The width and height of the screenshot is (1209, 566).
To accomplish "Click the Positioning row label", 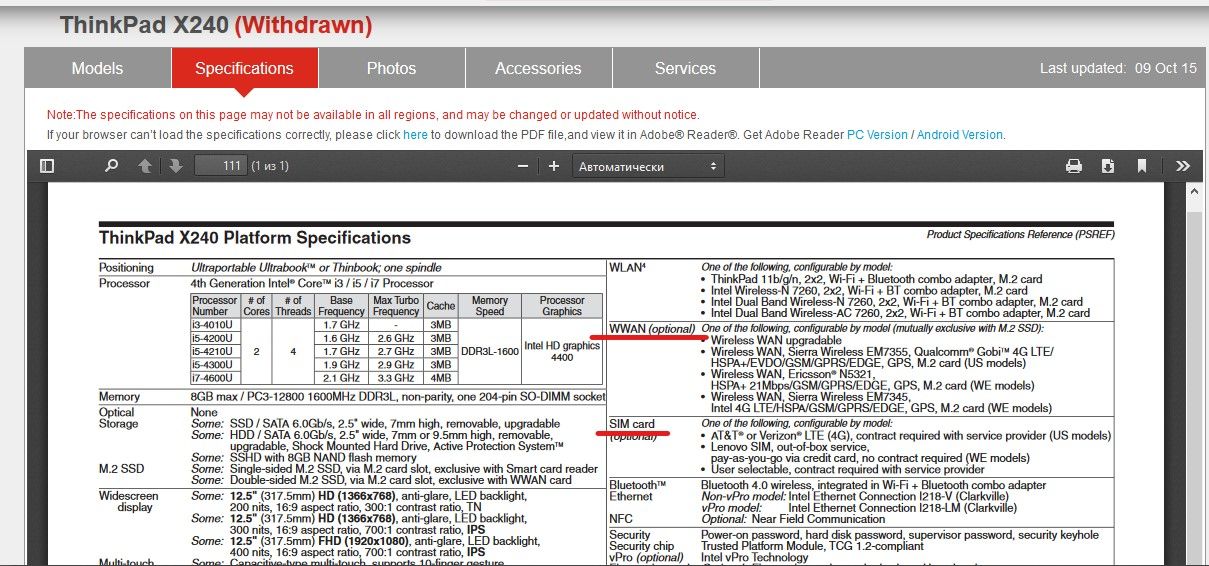I will coord(126,268).
